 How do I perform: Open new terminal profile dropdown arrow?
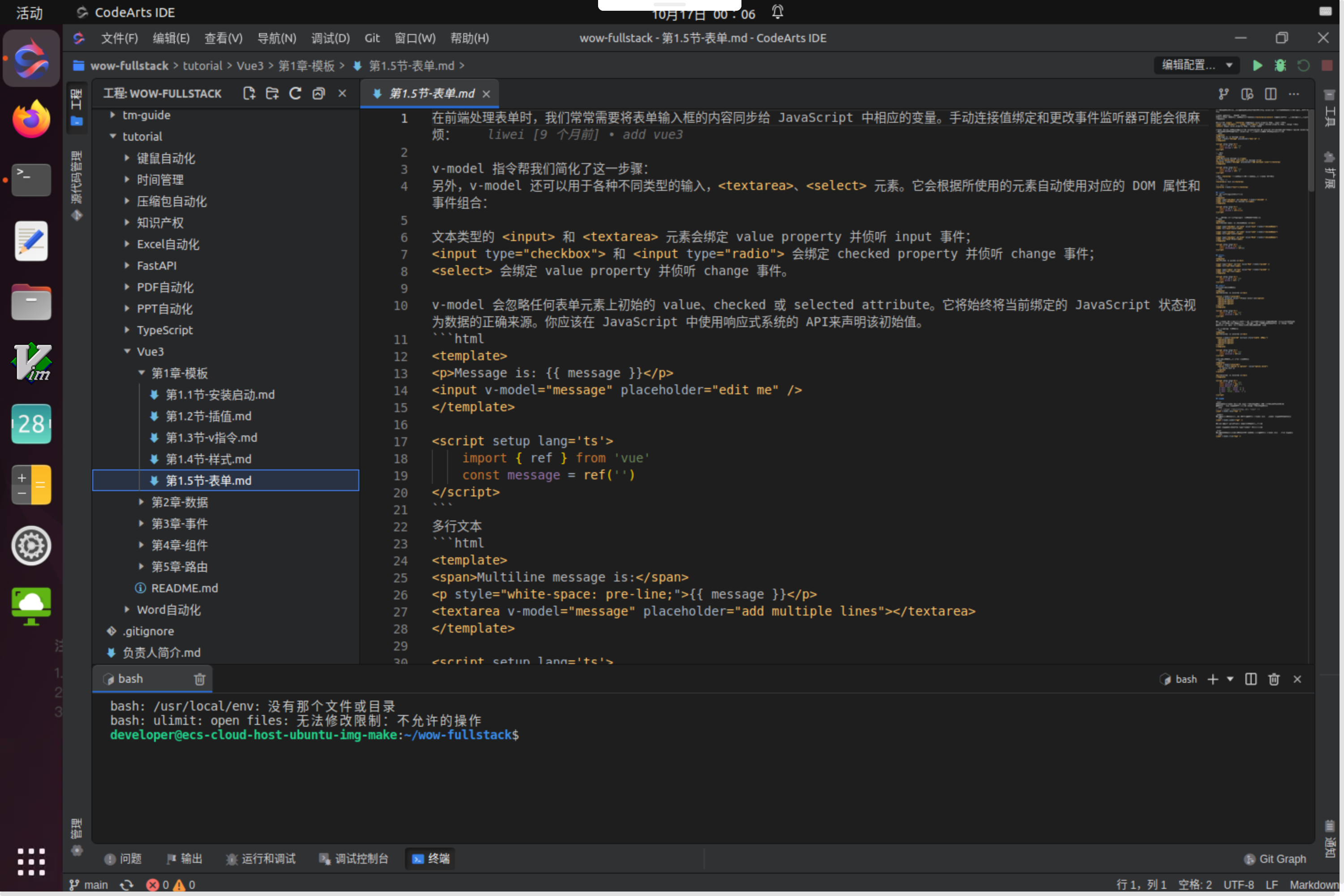[x=1230, y=679]
